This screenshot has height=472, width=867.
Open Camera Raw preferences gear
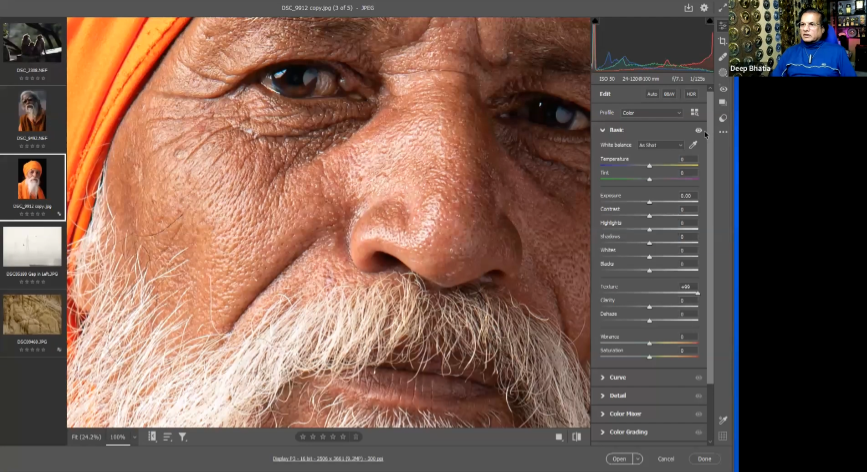tap(704, 8)
